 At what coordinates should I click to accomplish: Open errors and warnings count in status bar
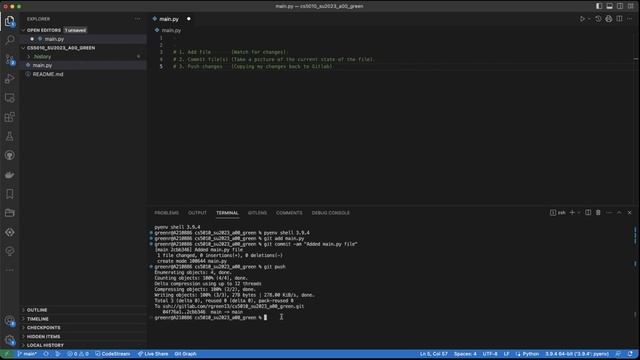pyautogui.click(x=78, y=354)
